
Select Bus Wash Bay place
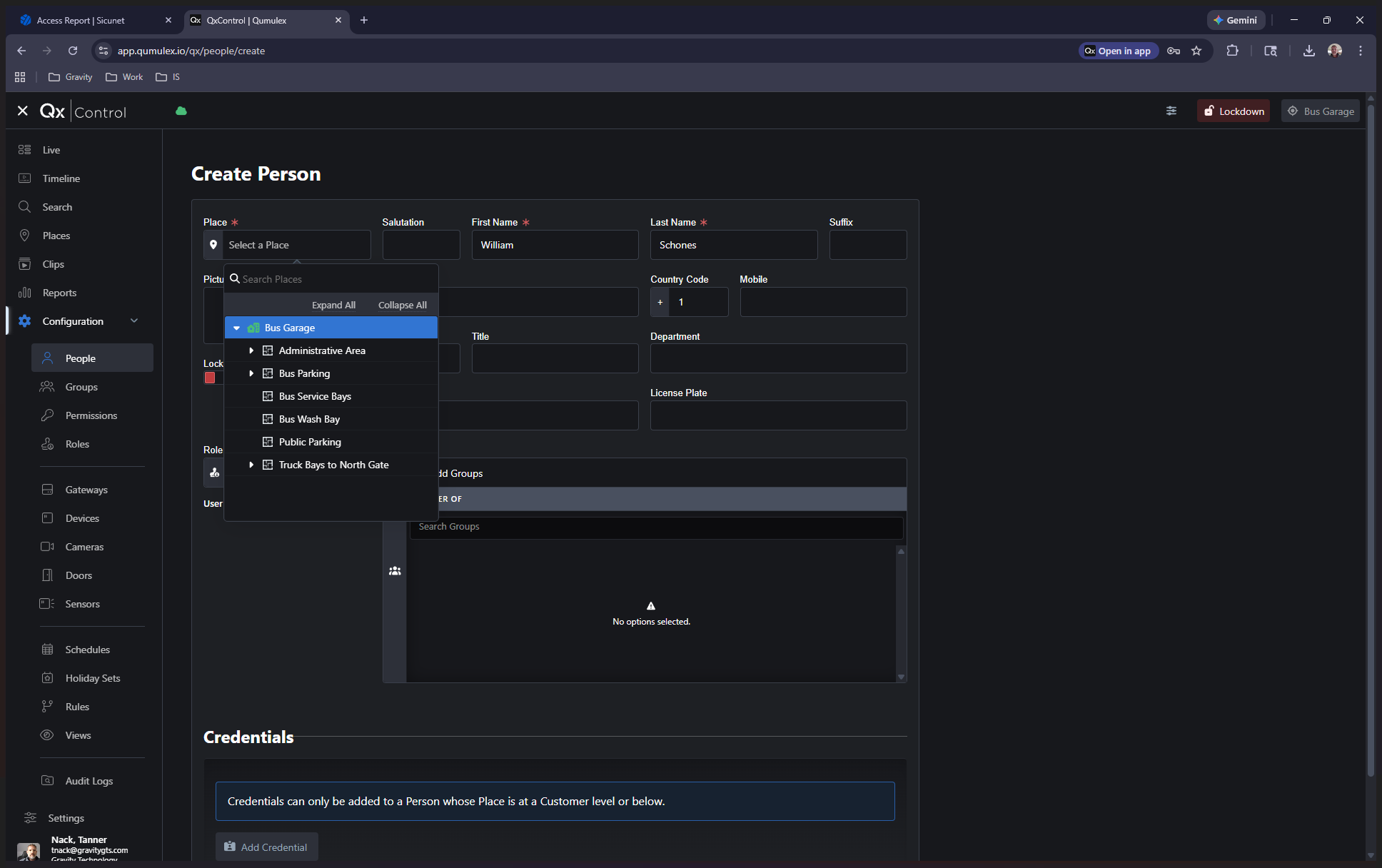pos(309,419)
